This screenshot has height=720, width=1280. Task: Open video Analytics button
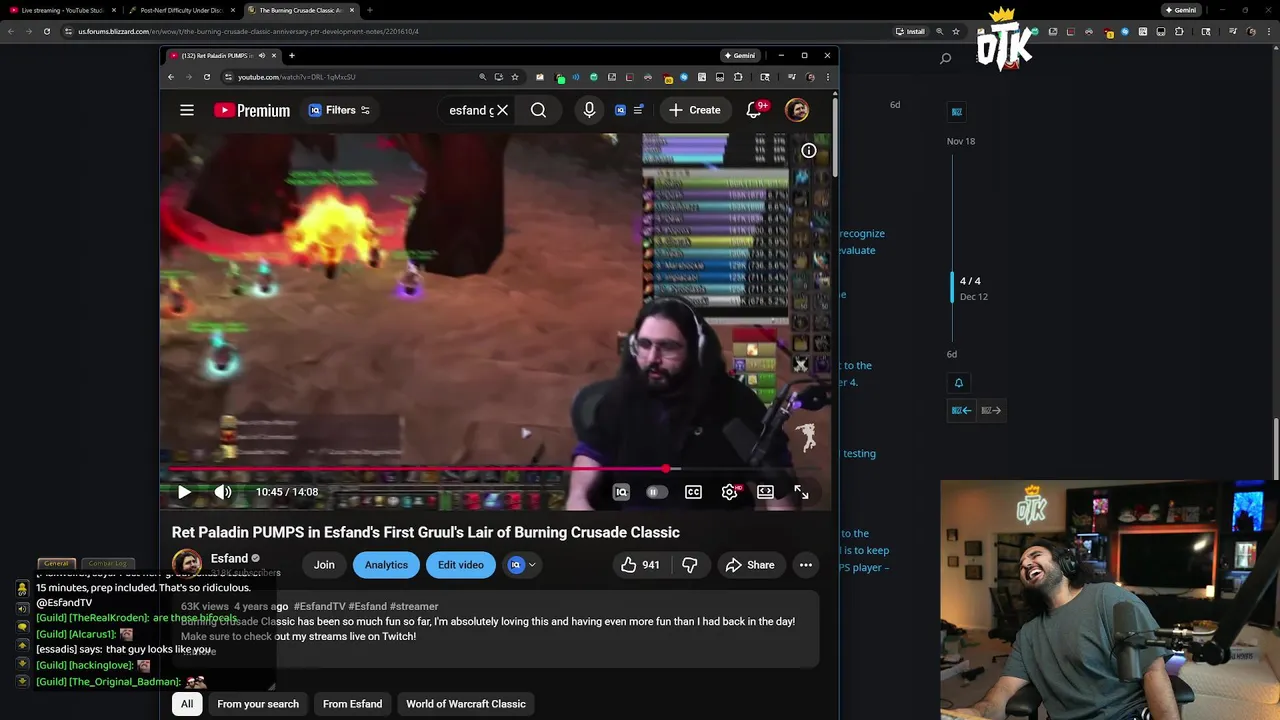point(386,565)
